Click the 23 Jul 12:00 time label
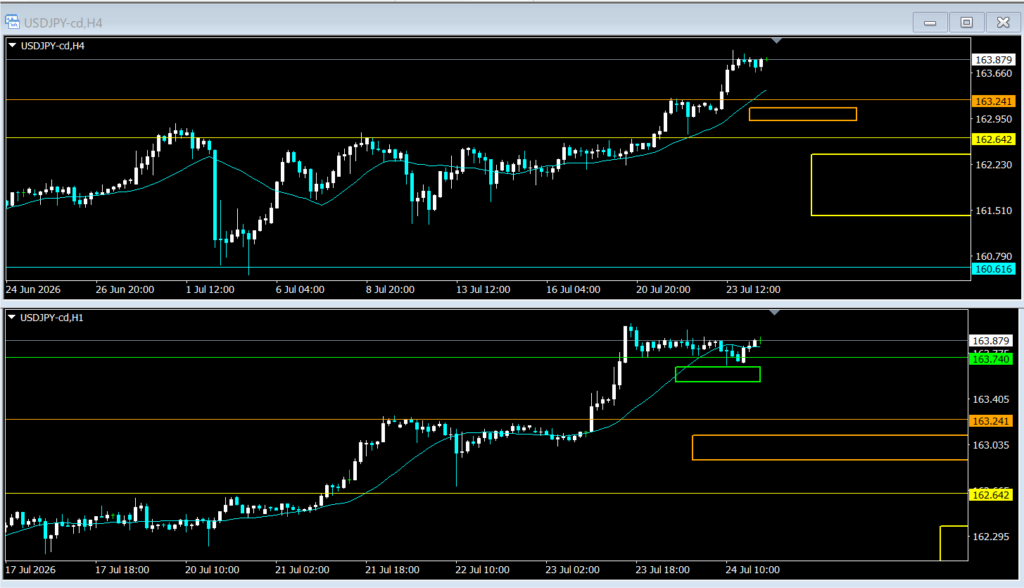This screenshot has width=1024, height=588. click(753, 289)
